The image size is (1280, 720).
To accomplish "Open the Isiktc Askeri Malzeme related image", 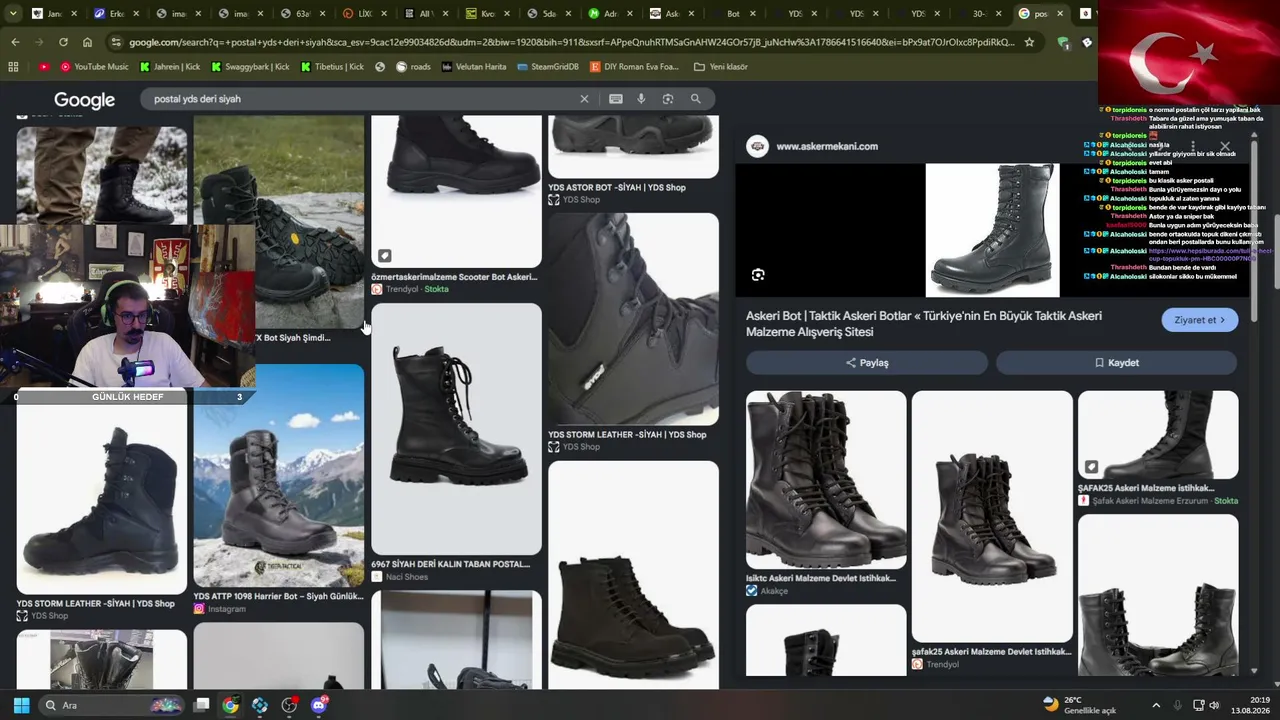I will click(x=826, y=479).
